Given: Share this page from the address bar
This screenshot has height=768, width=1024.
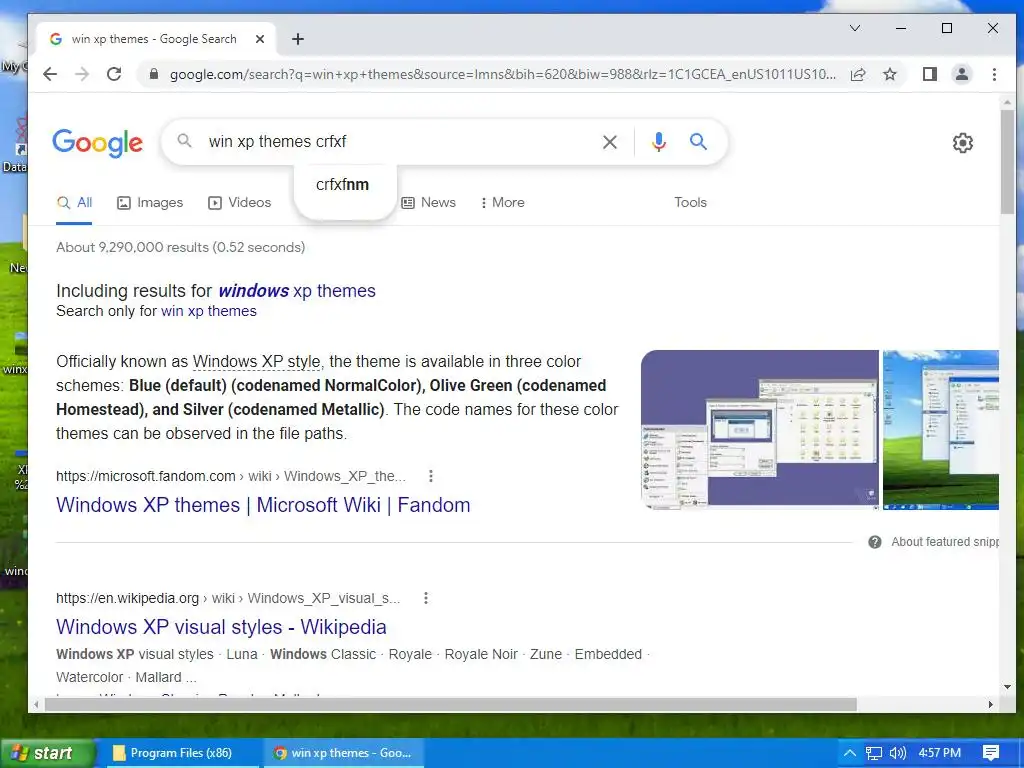Looking at the screenshot, I should 858,74.
